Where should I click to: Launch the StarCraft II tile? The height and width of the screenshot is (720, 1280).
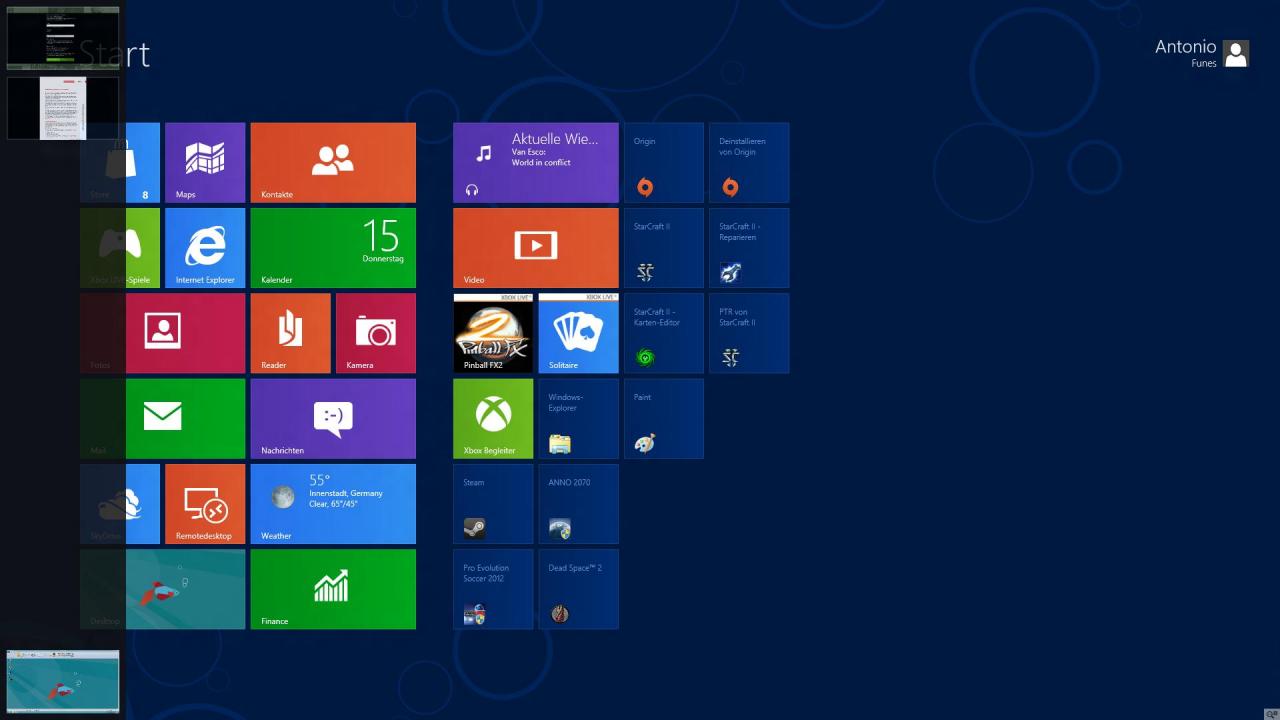tap(664, 248)
